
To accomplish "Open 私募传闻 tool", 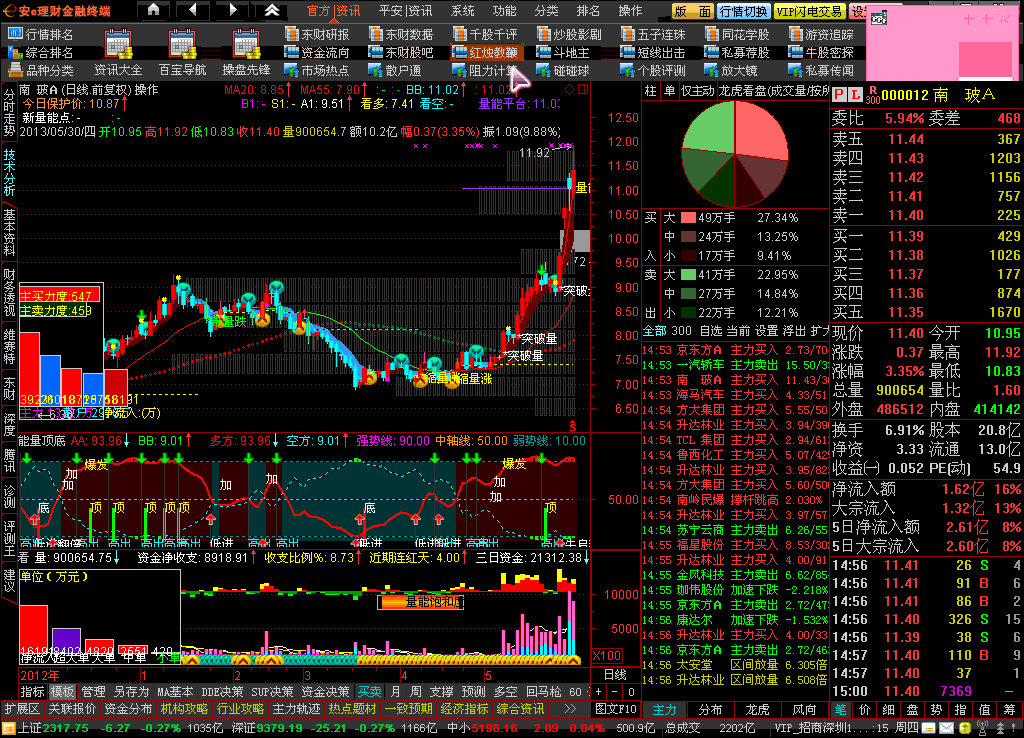I will click(x=821, y=70).
